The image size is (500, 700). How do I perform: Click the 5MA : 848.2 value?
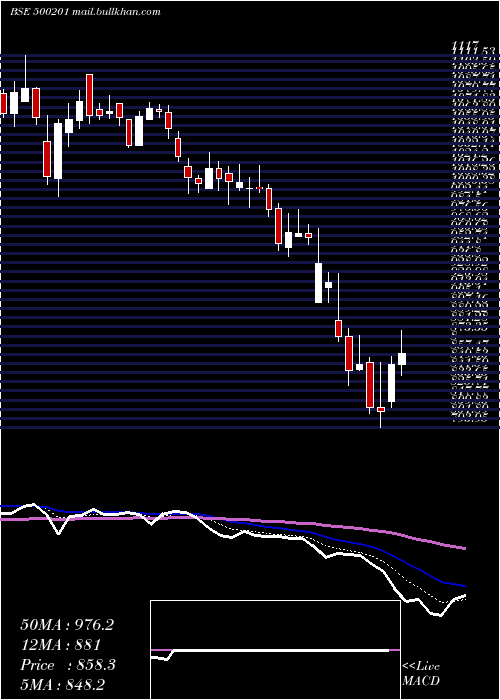tap(64, 685)
